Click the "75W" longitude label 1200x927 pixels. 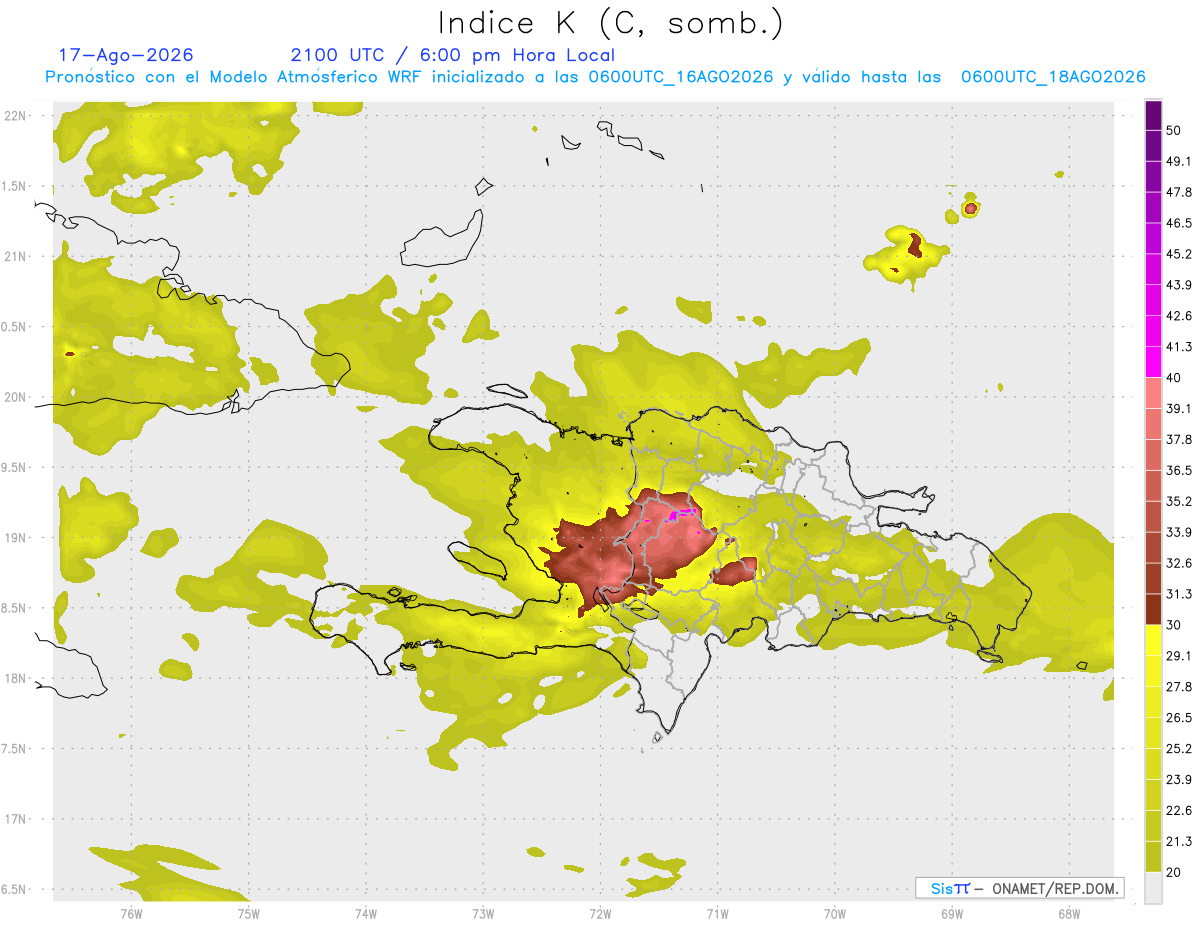(249, 914)
